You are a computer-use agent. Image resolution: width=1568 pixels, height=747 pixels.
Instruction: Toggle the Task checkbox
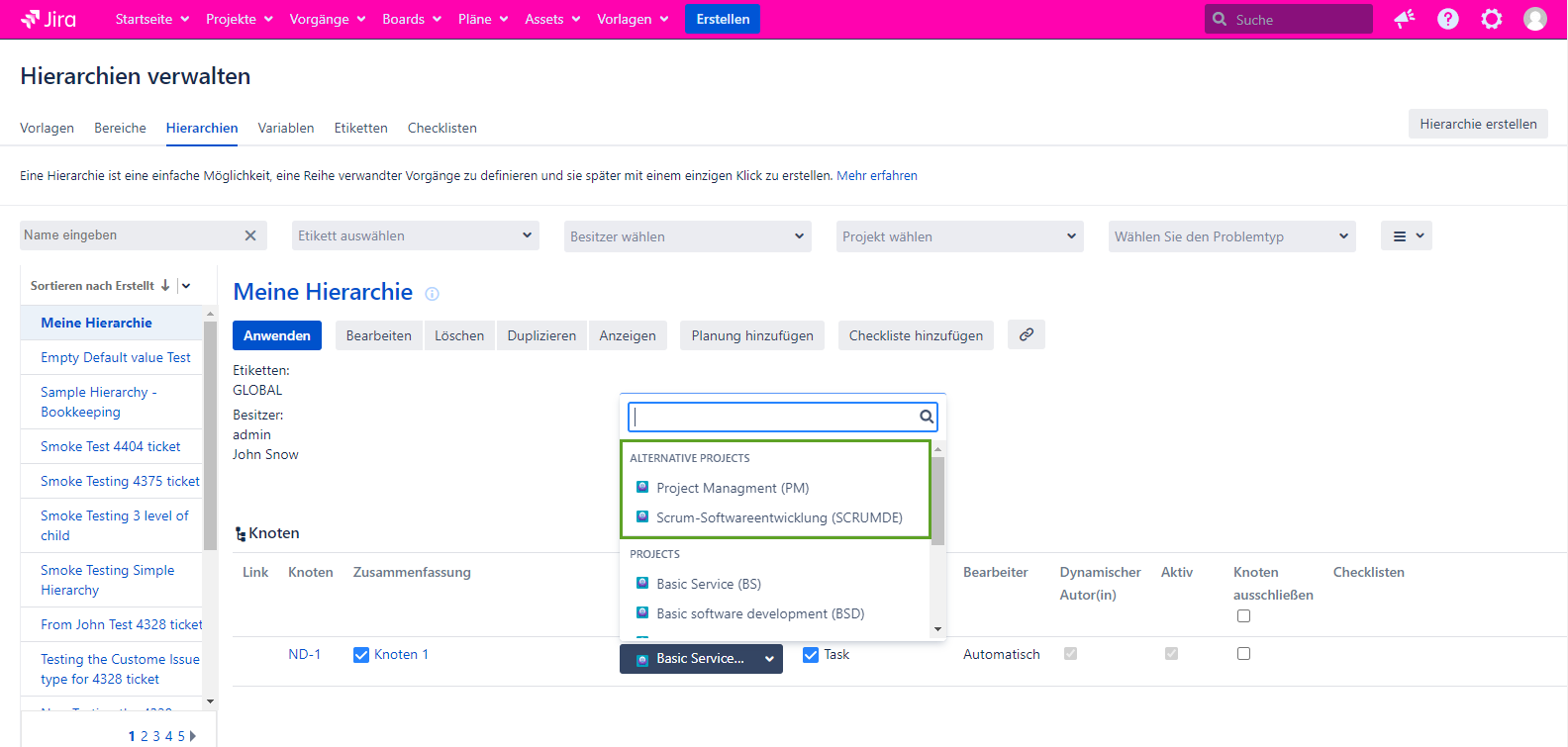[811, 655]
